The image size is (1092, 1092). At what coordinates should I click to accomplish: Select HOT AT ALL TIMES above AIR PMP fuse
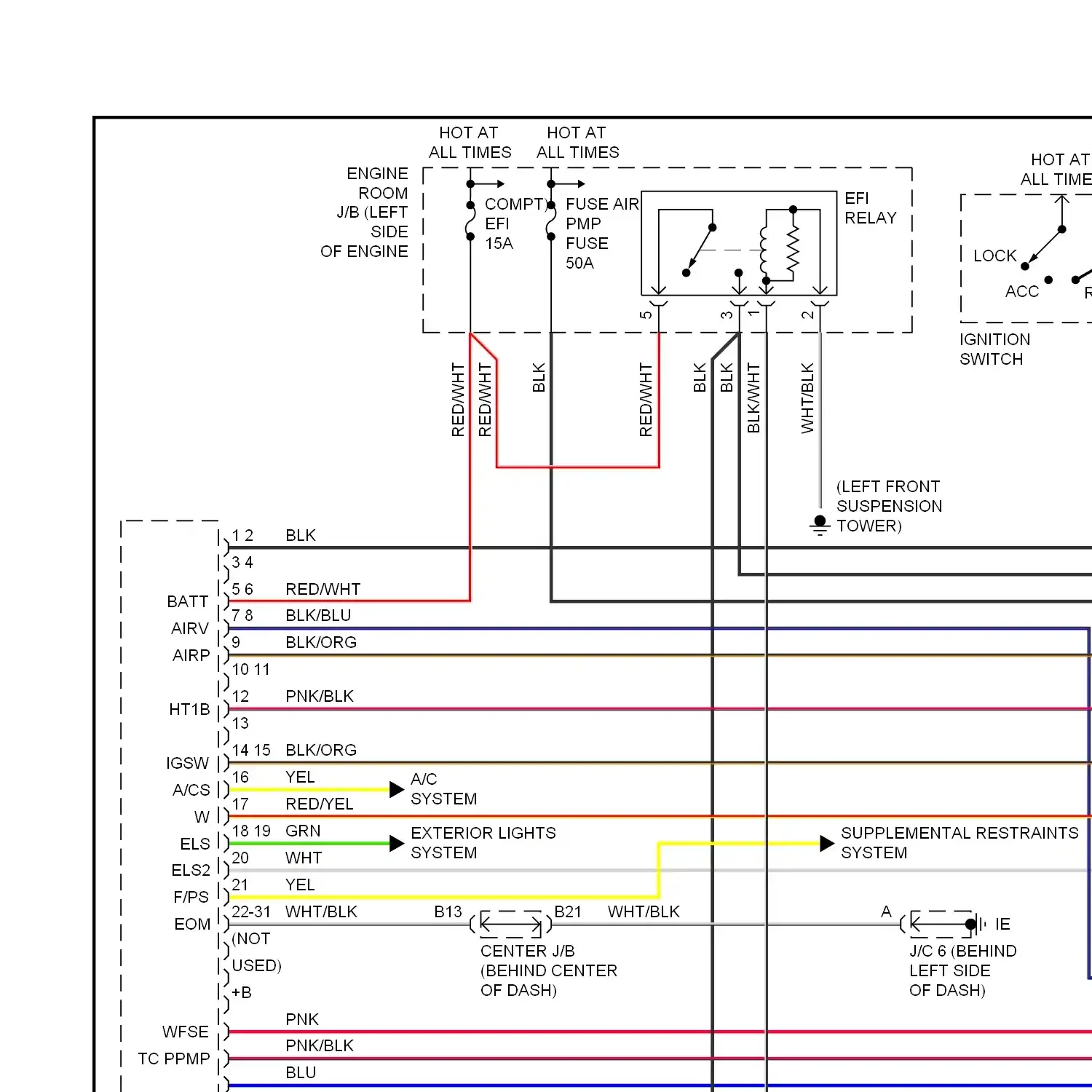click(577, 143)
